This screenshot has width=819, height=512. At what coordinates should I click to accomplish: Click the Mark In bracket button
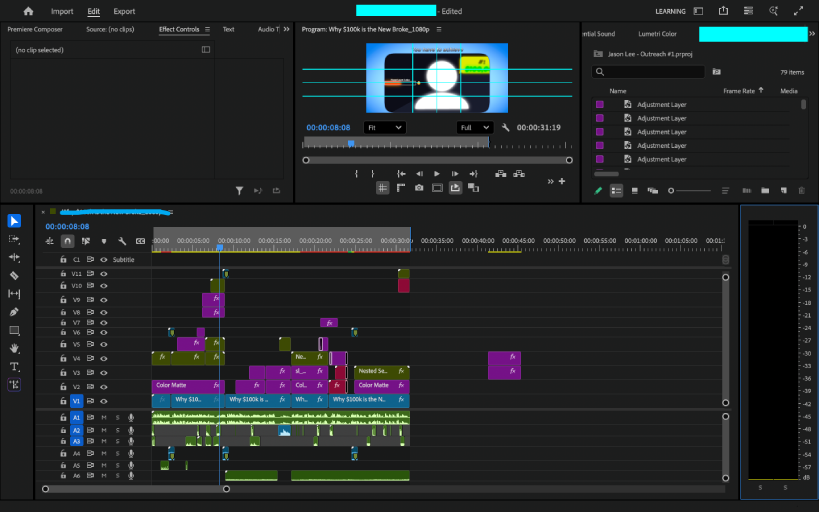[x=356, y=173]
